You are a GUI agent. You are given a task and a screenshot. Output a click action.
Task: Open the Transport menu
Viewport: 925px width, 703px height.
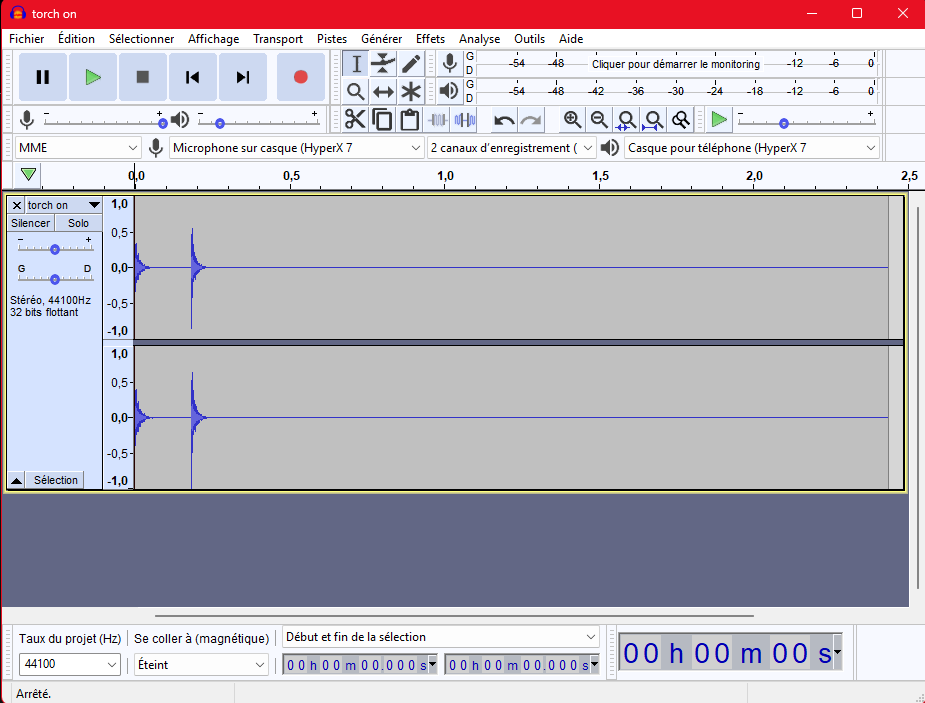[x=278, y=39]
